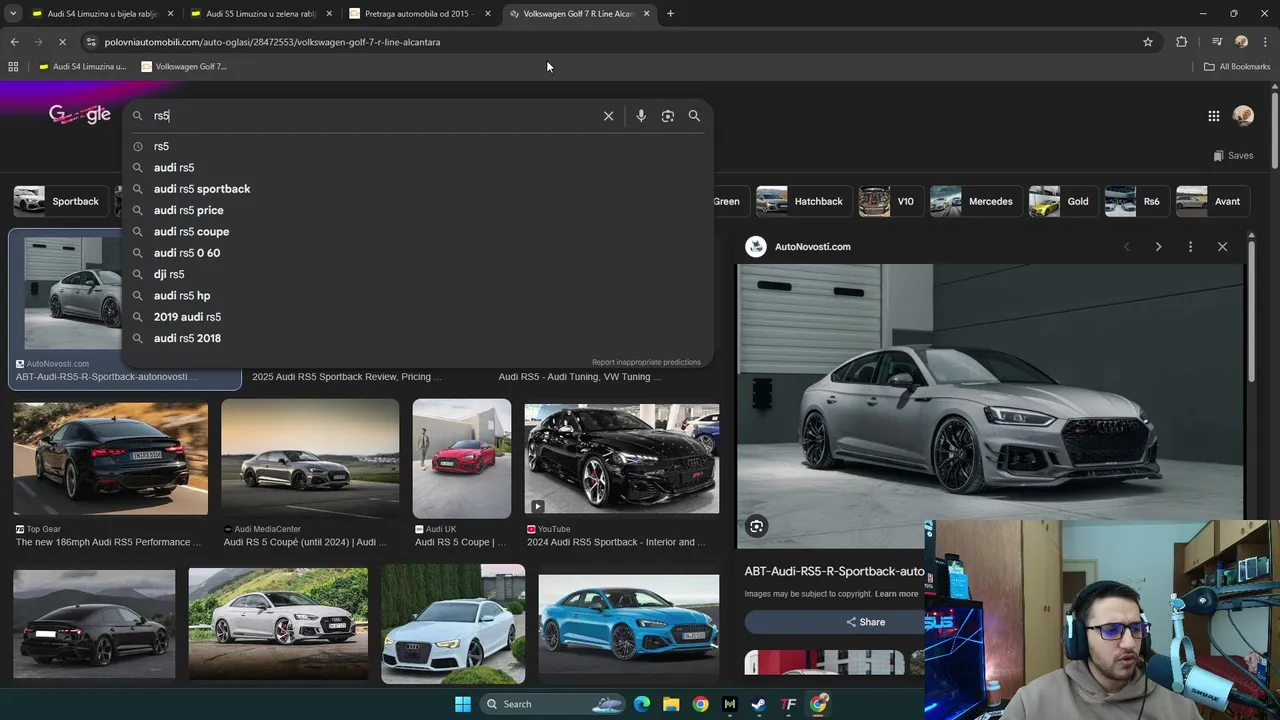Click the Lens search icon on preview image
The image size is (1280, 720).
[x=757, y=526]
